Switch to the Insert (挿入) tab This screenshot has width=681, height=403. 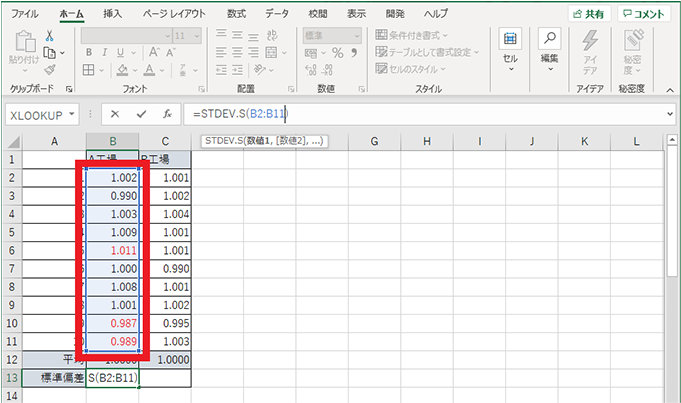point(112,14)
